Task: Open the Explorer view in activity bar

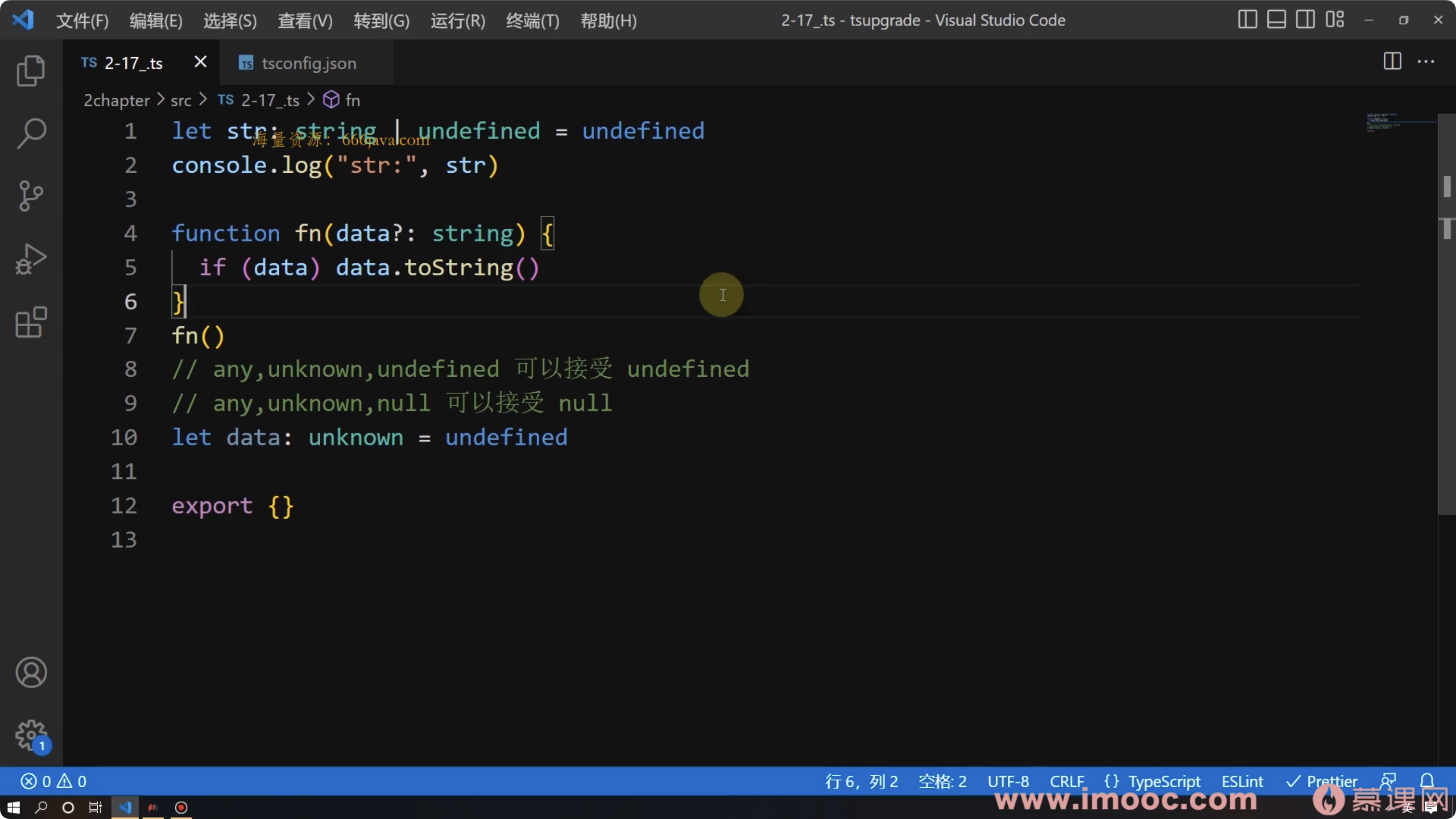Action: [30, 71]
